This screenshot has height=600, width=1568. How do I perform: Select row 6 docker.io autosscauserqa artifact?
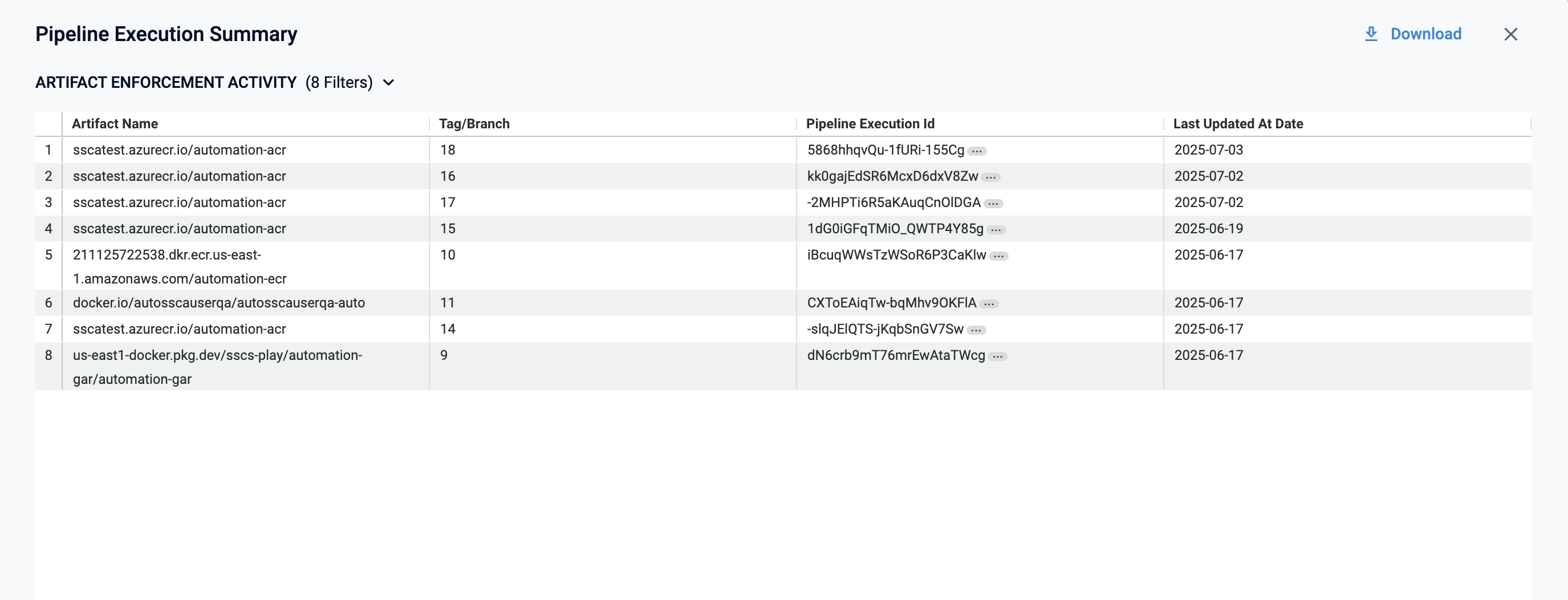pyautogui.click(x=218, y=303)
